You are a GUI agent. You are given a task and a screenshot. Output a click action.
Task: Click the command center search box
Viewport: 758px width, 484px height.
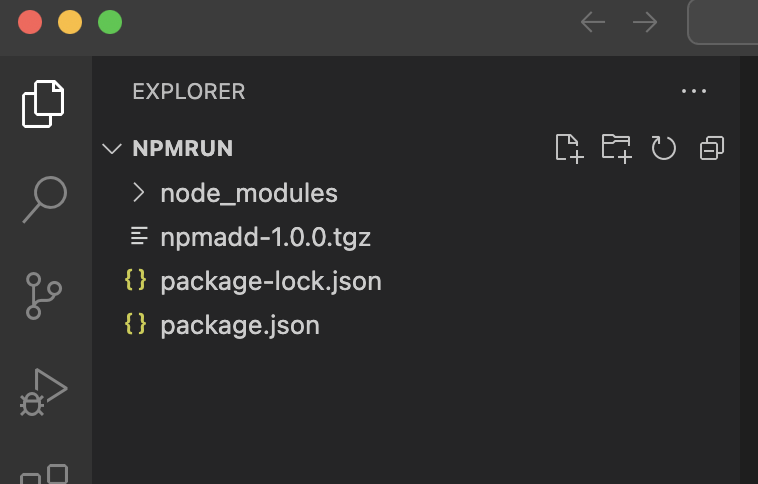point(723,22)
